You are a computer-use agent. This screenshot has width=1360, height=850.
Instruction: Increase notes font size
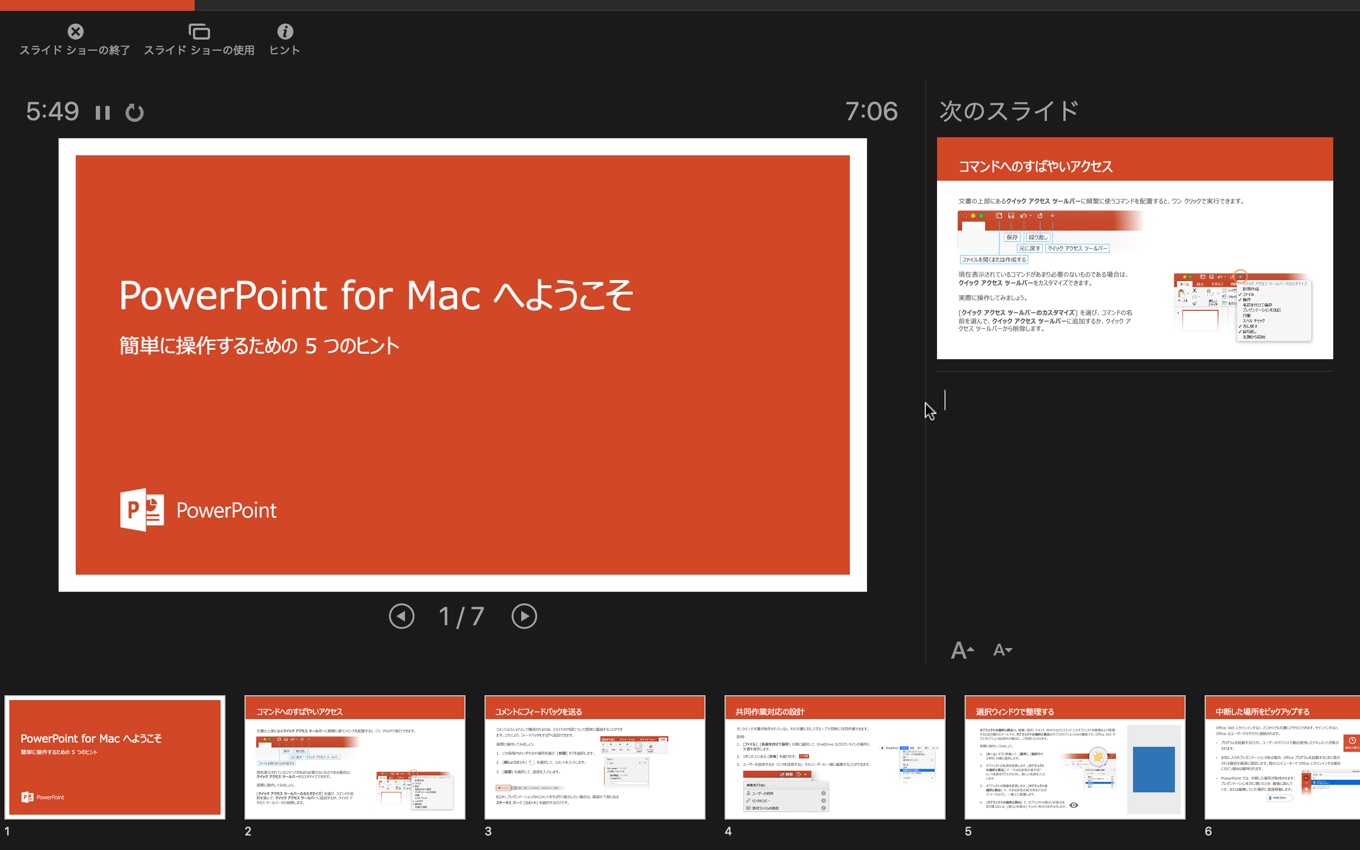(x=962, y=650)
